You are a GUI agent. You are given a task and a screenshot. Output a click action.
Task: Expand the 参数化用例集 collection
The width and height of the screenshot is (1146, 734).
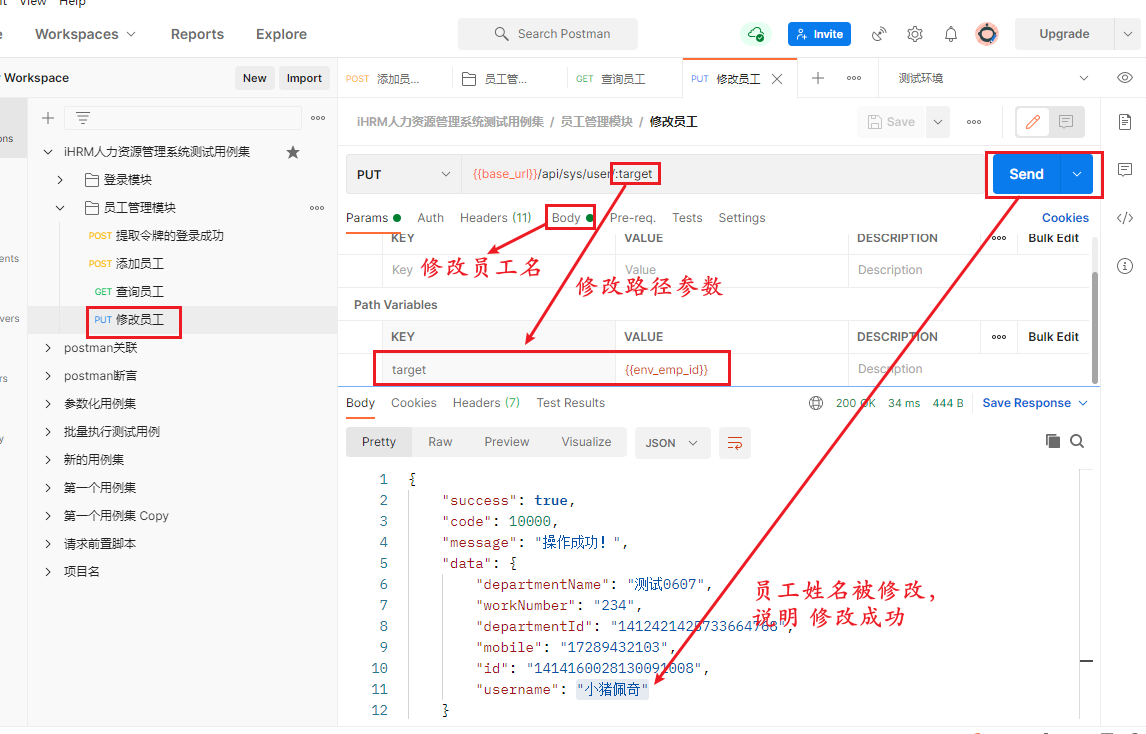[48, 404]
